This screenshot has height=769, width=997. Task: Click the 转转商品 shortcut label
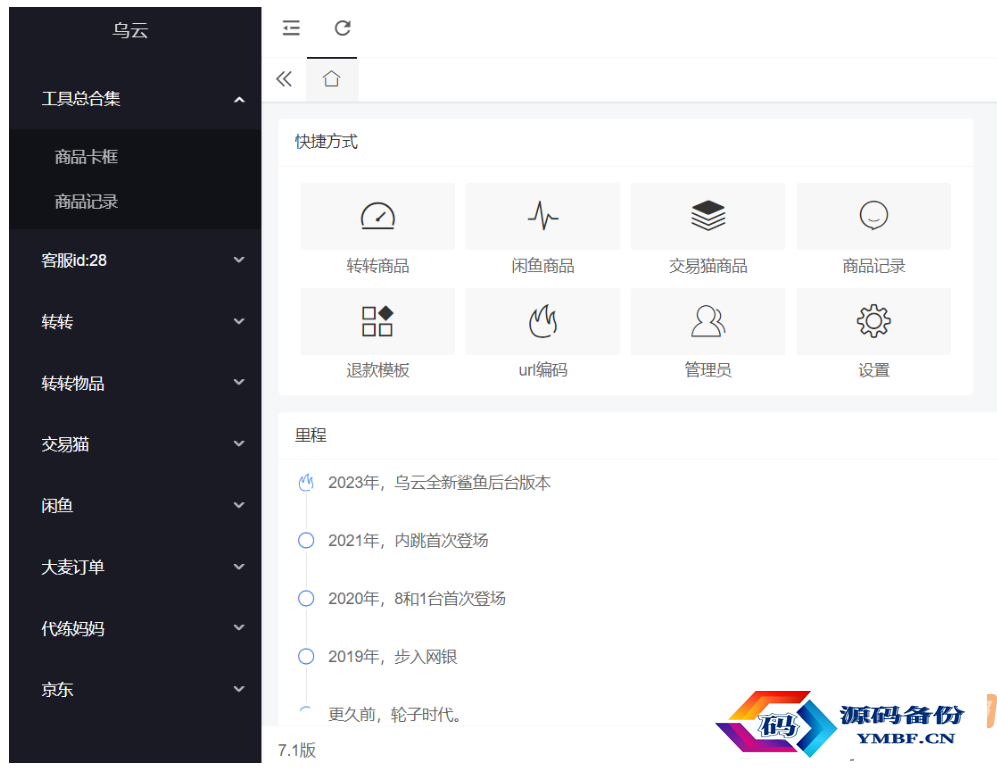(x=378, y=266)
